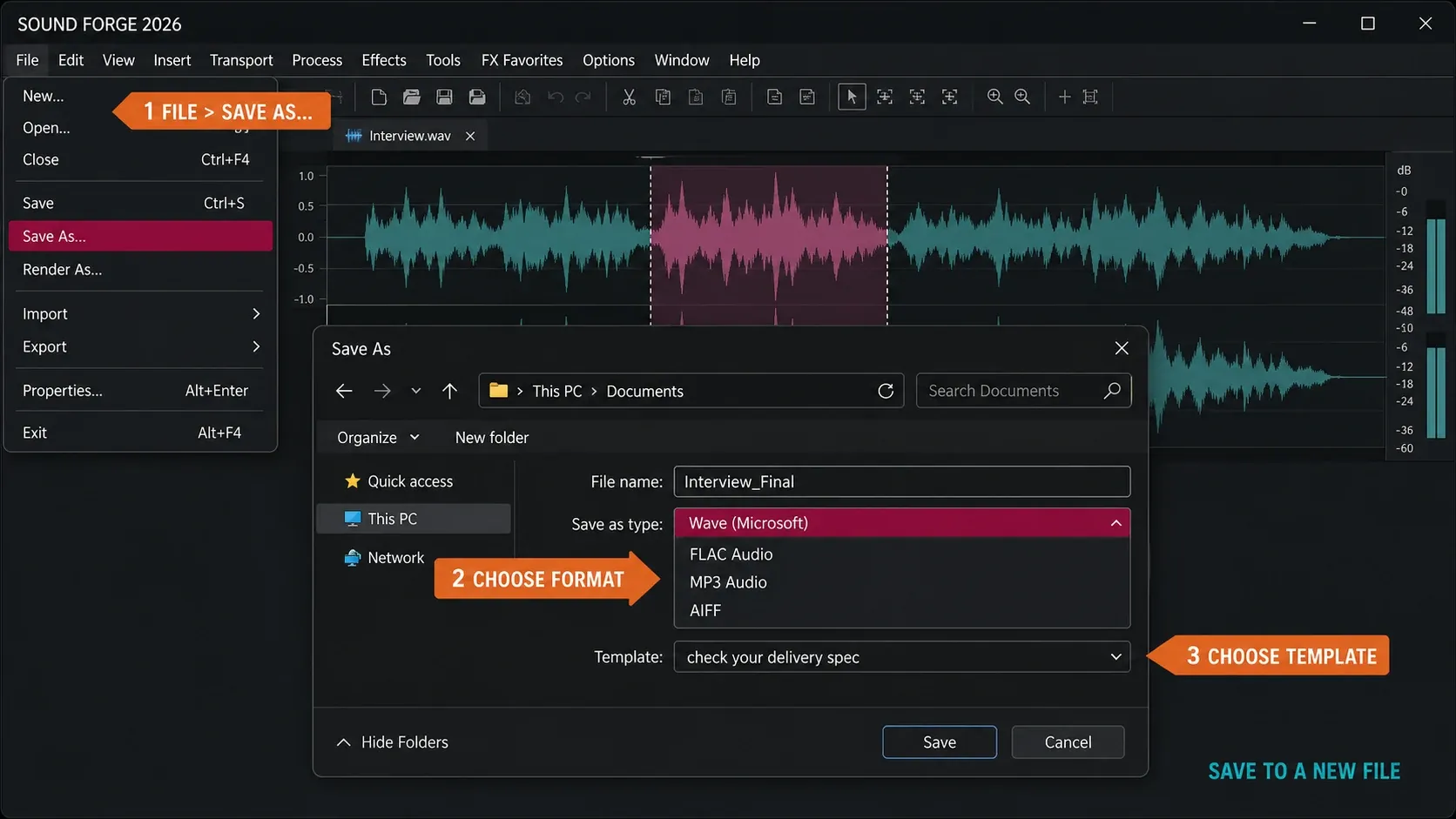Click the Copy icon beside scissors
The width and height of the screenshot is (1456, 819).
click(x=663, y=97)
